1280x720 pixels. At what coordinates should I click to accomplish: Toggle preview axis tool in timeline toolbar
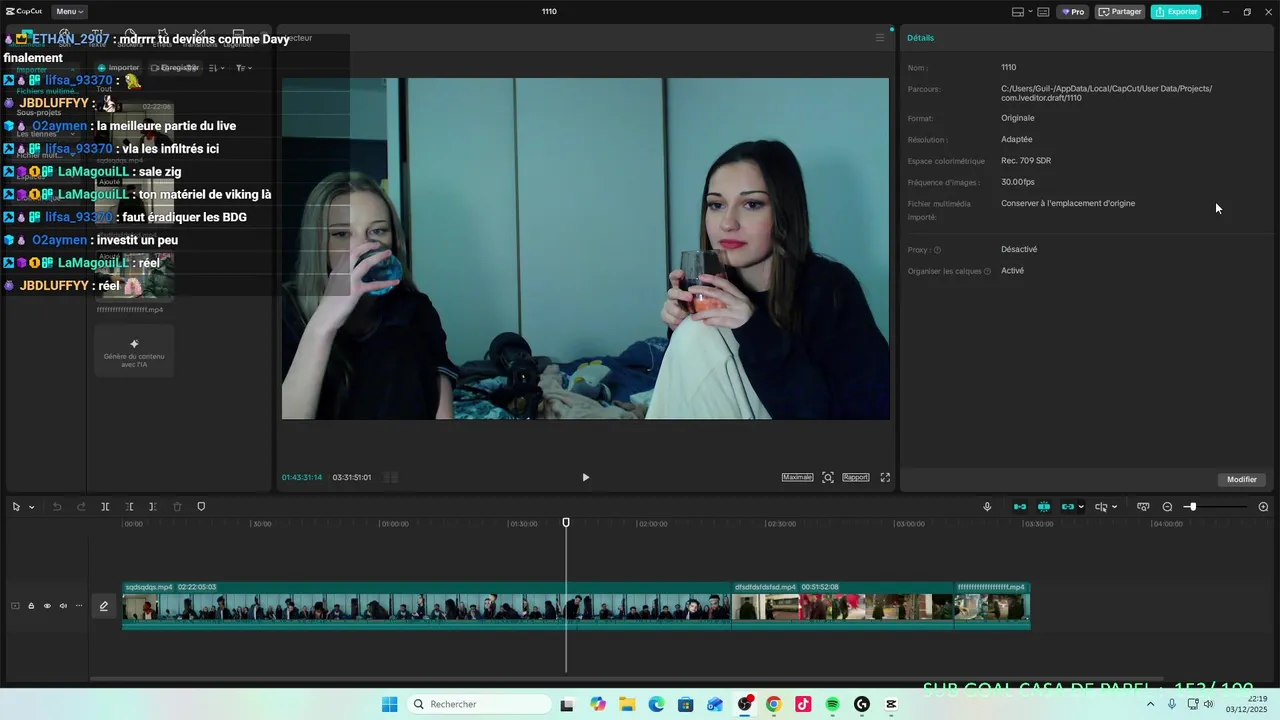[1101, 507]
